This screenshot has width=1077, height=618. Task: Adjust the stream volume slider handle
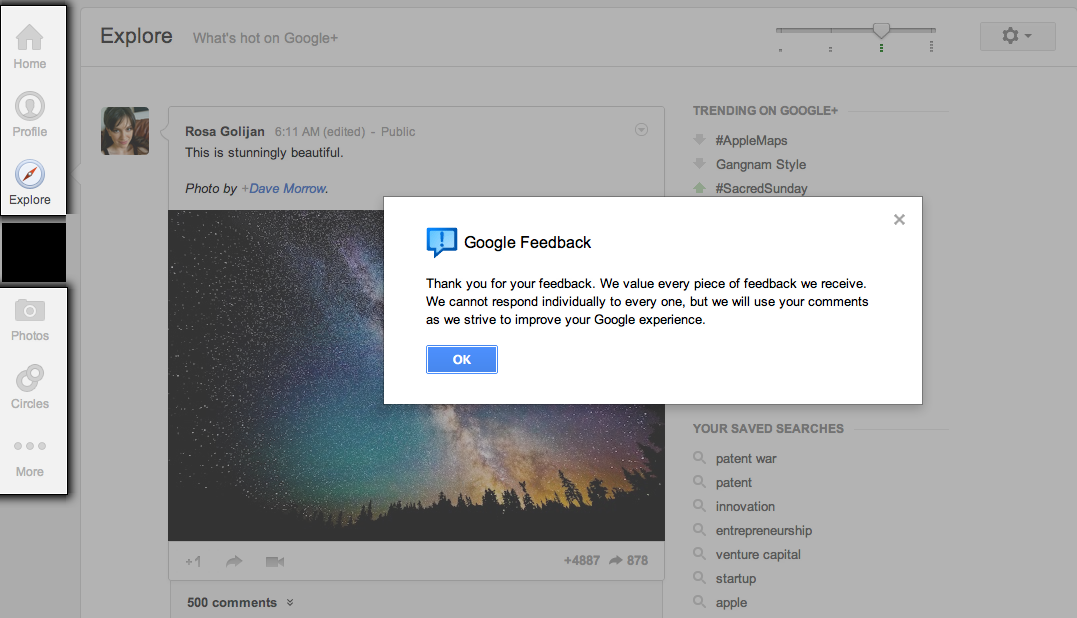[x=881, y=30]
